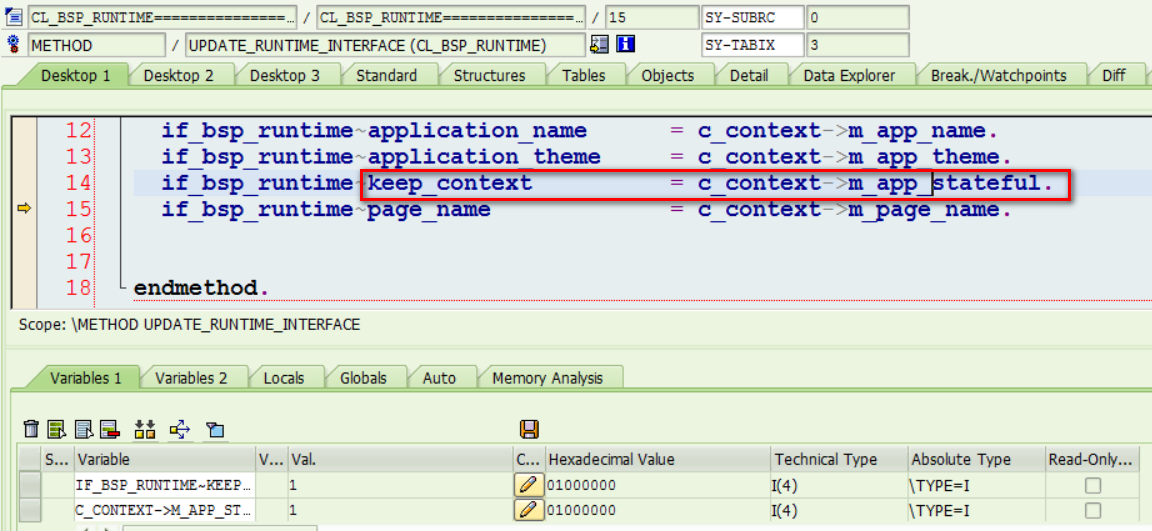This screenshot has height=531, width=1152.
Task: Click line number 16 in the gutter
Action: point(77,236)
